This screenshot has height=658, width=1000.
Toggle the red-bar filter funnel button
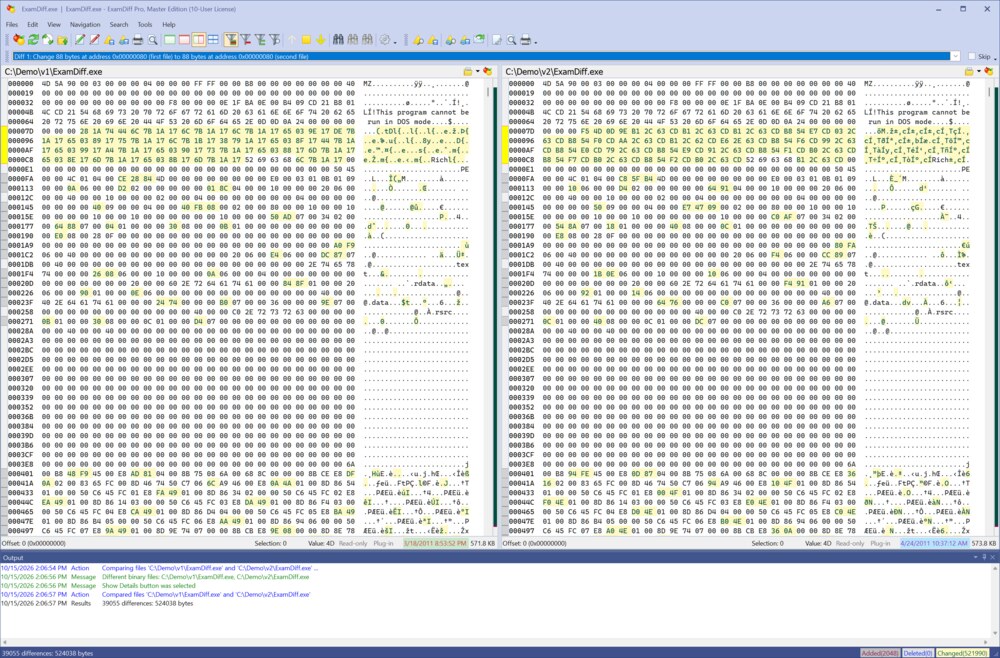[x=246, y=40]
